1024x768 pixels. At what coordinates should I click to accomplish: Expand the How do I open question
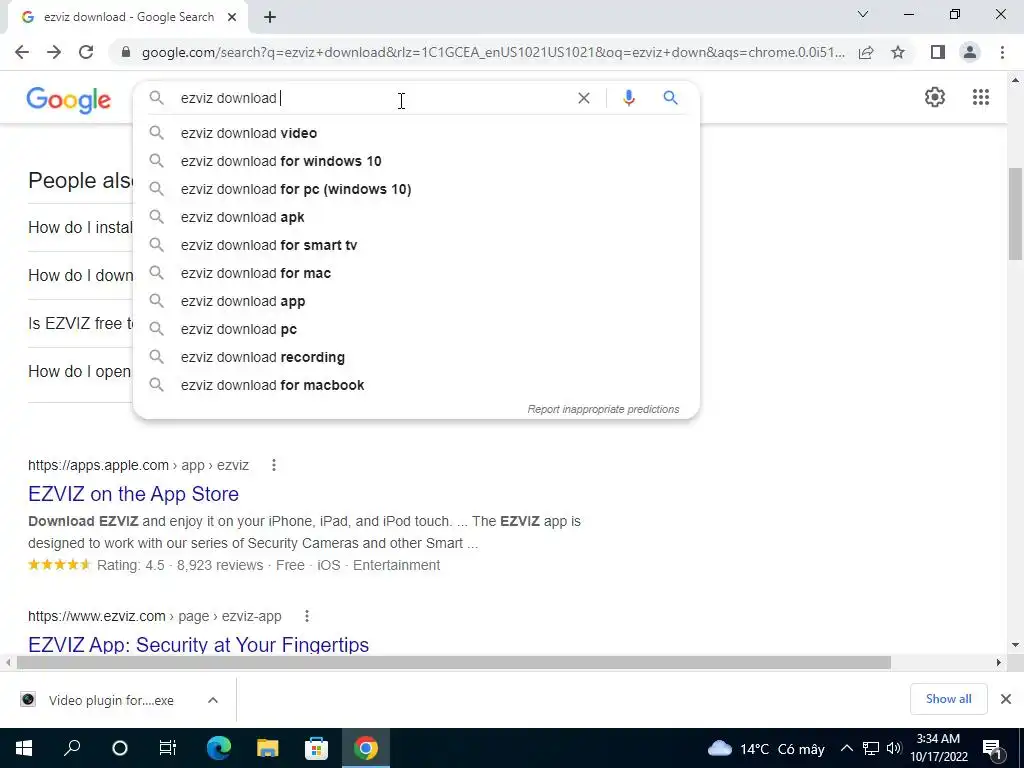point(79,372)
